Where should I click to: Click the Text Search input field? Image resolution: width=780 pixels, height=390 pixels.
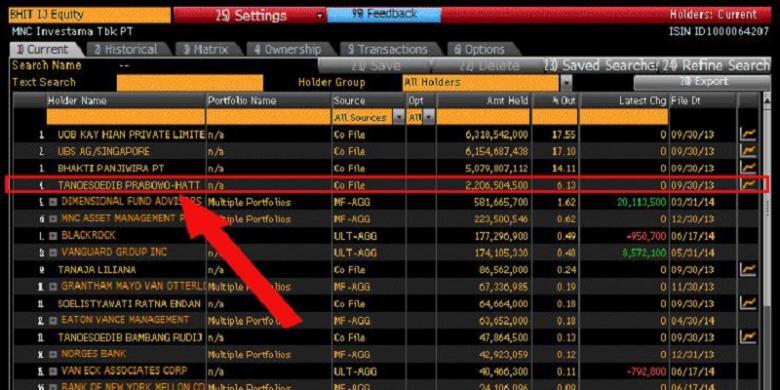(x=190, y=83)
